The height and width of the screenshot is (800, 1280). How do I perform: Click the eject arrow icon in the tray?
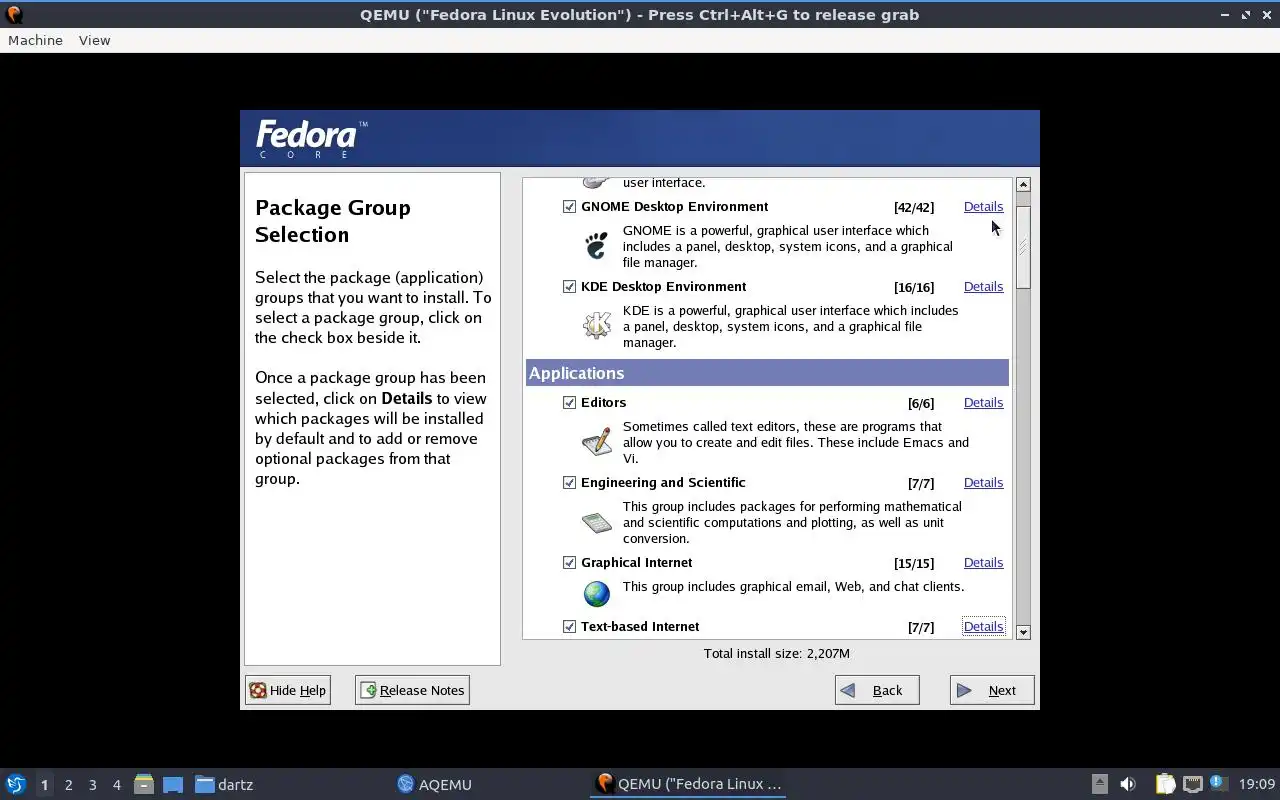1100,784
